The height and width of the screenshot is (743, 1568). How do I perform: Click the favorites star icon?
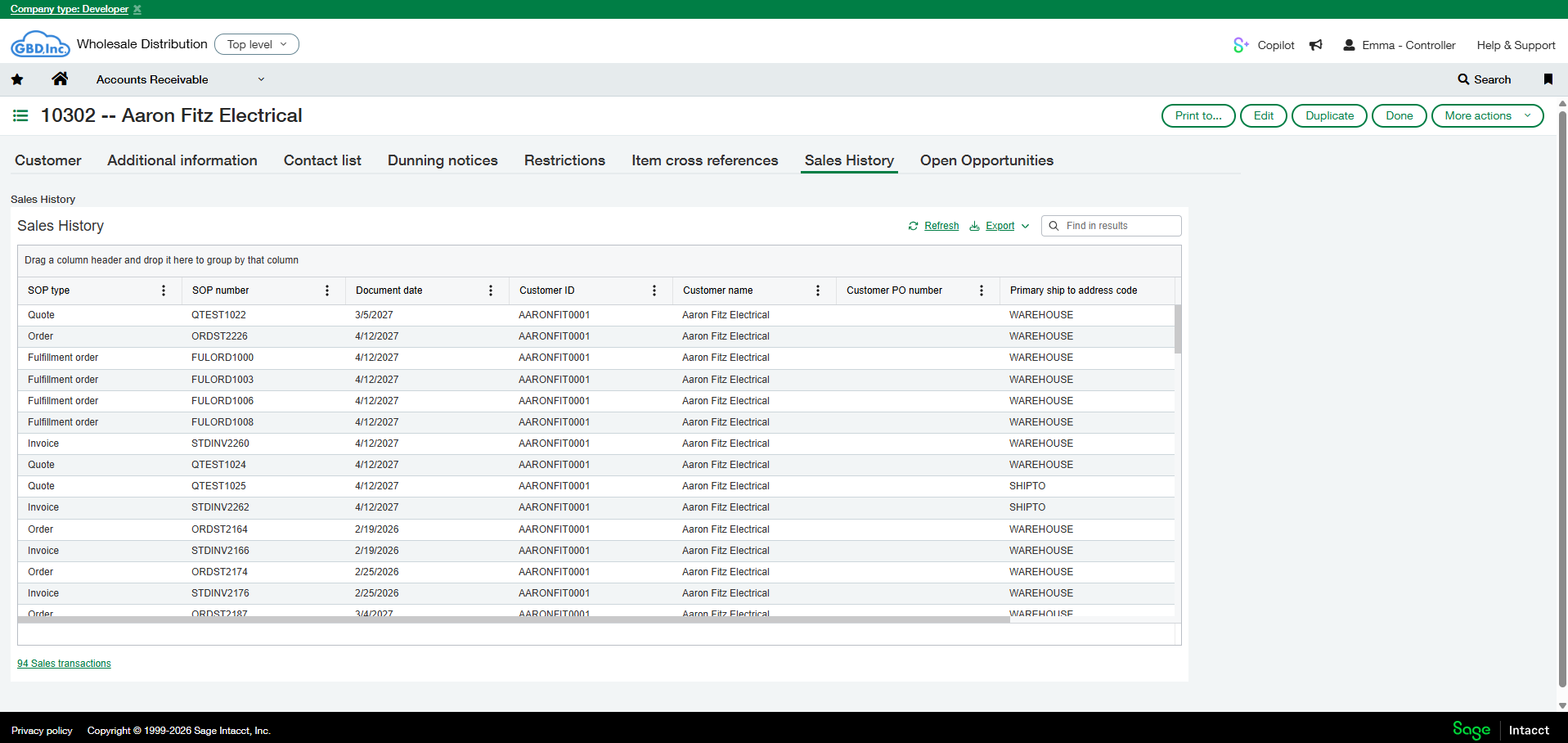coord(17,79)
